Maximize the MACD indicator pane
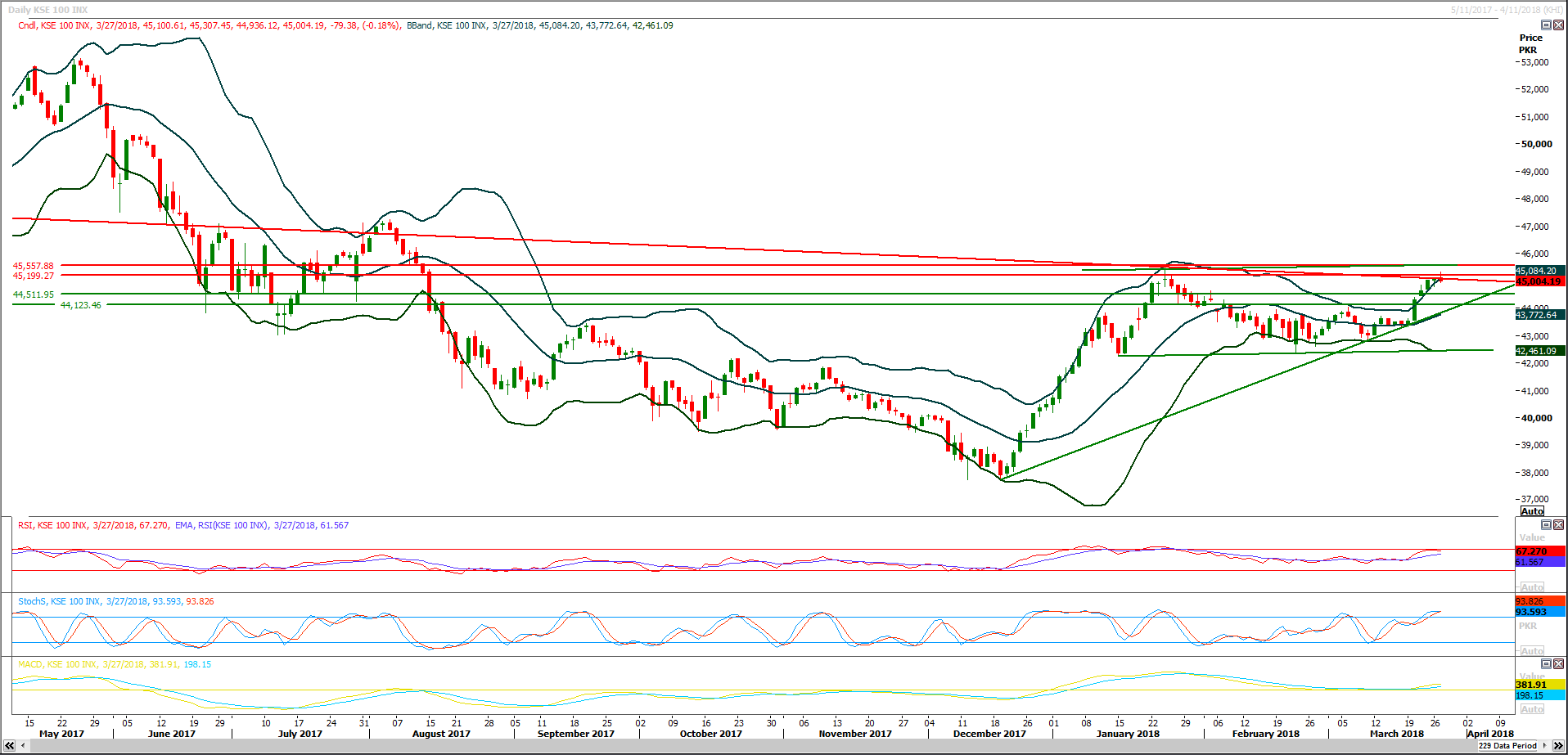This screenshot has width=1568, height=755. click(x=1546, y=663)
